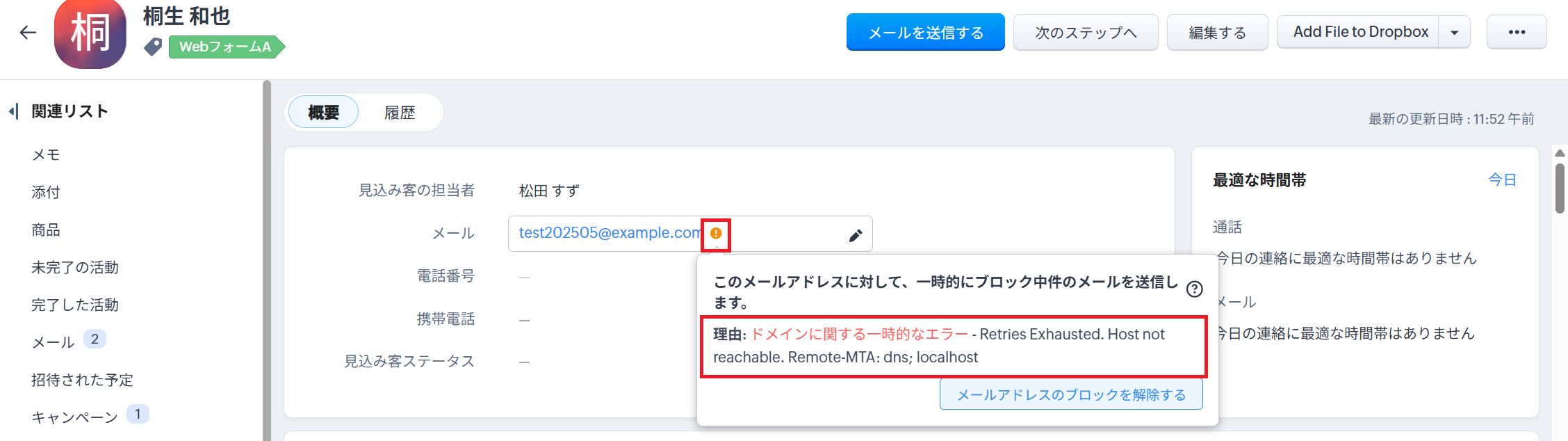Viewport: 1568px width, 441px height.
Task: Click the tag icon under the name
Action: pyautogui.click(x=153, y=47)
